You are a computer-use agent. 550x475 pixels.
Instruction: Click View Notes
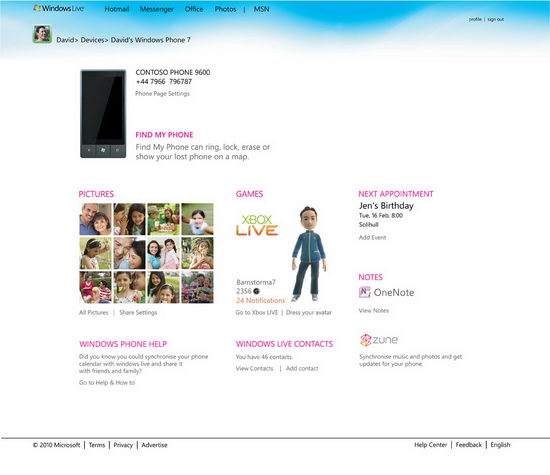(x=374, y=310)
